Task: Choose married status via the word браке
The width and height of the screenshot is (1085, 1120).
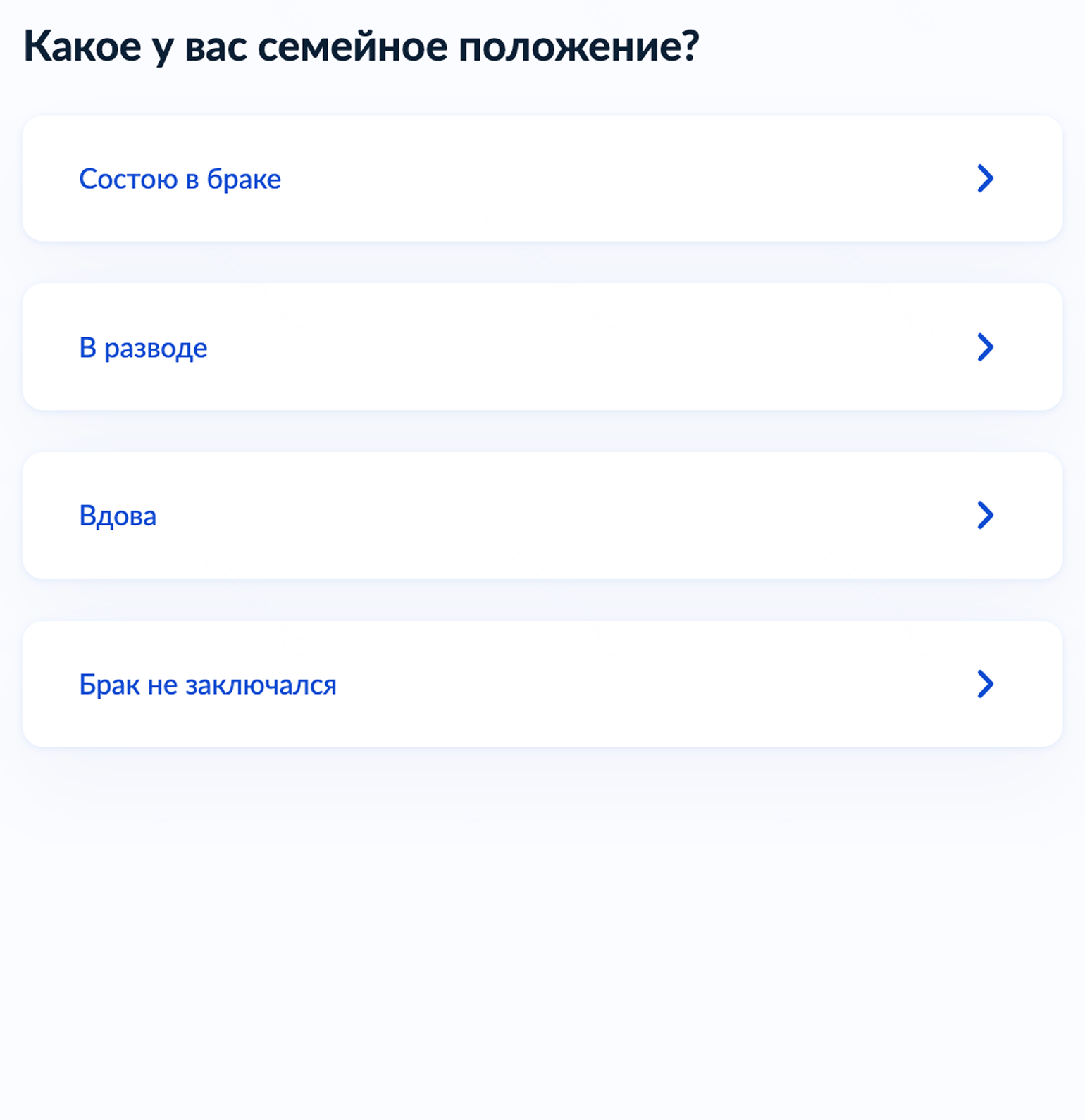Action: pos(244,180)
